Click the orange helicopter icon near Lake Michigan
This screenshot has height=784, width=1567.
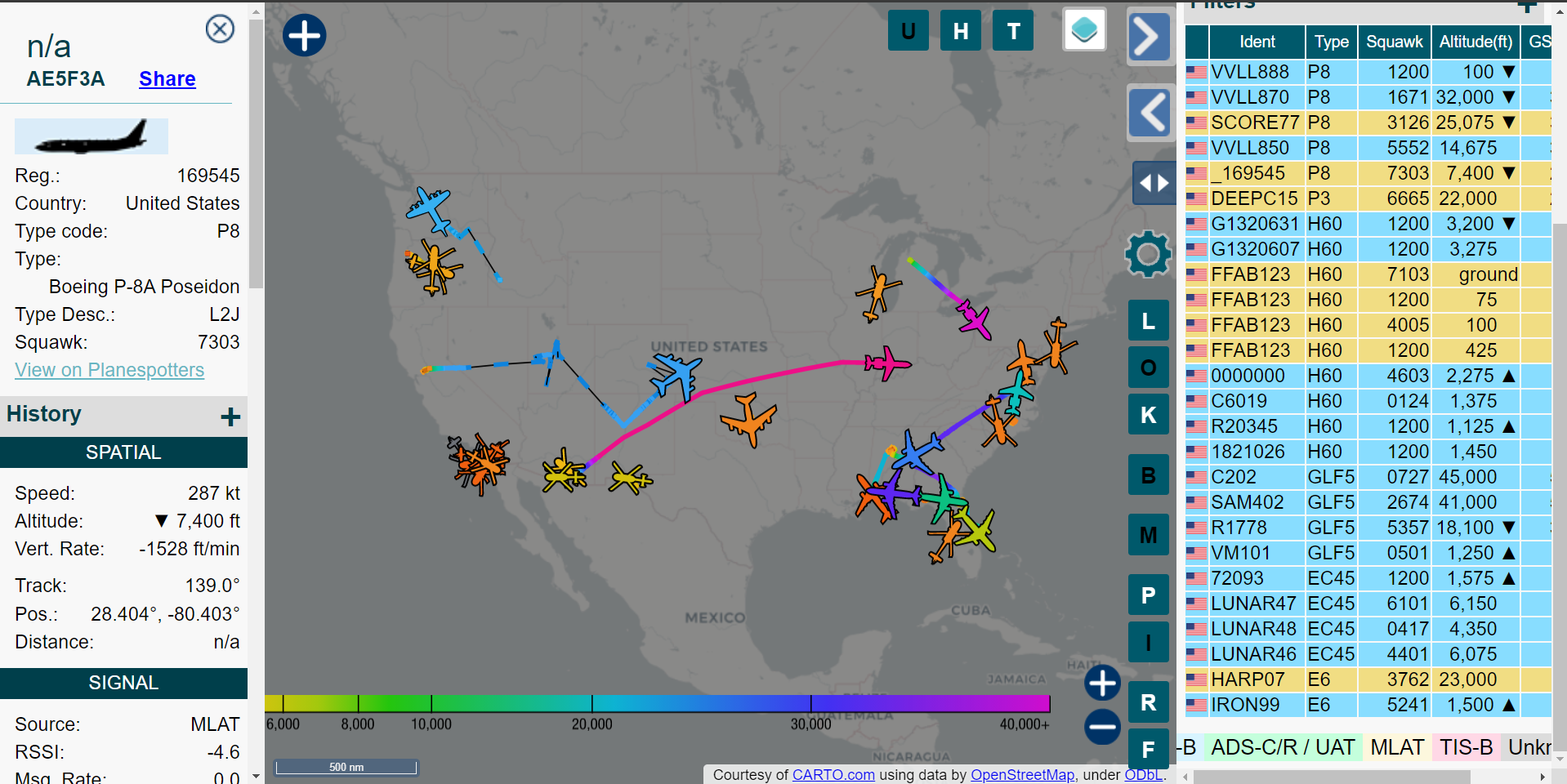[x=877, y=294]
